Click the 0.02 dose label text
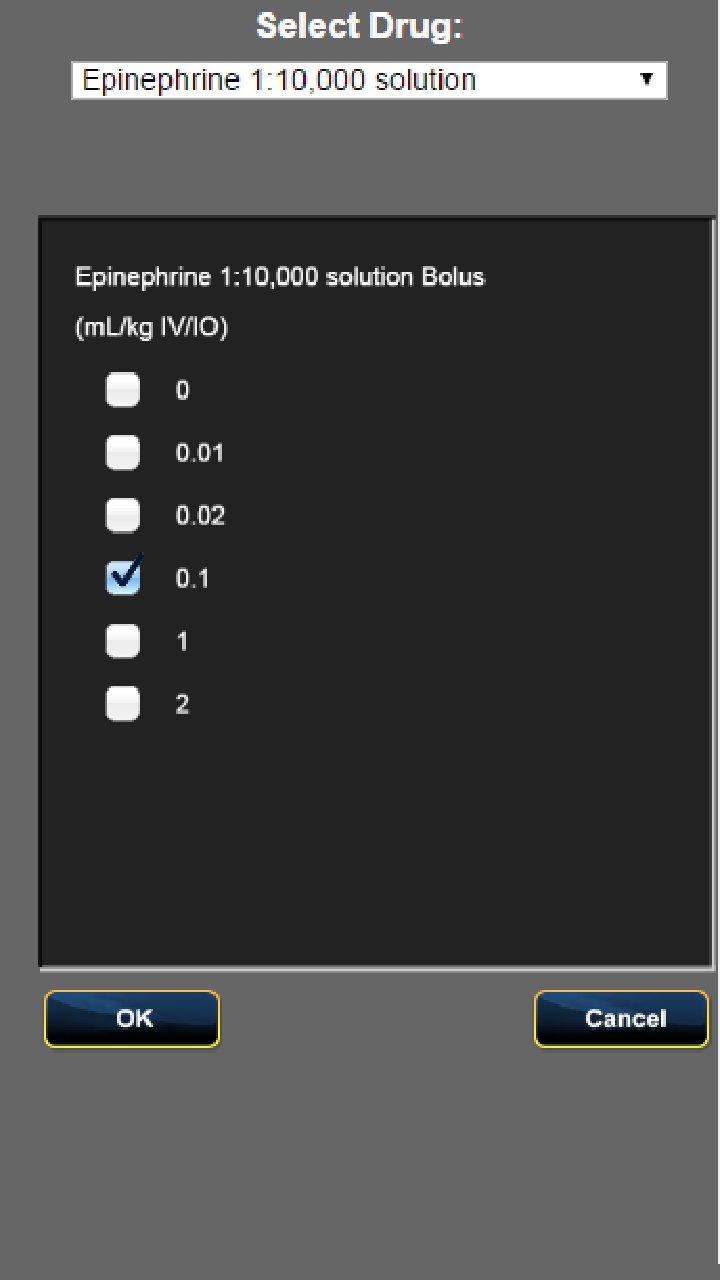 tap(200, 517)
